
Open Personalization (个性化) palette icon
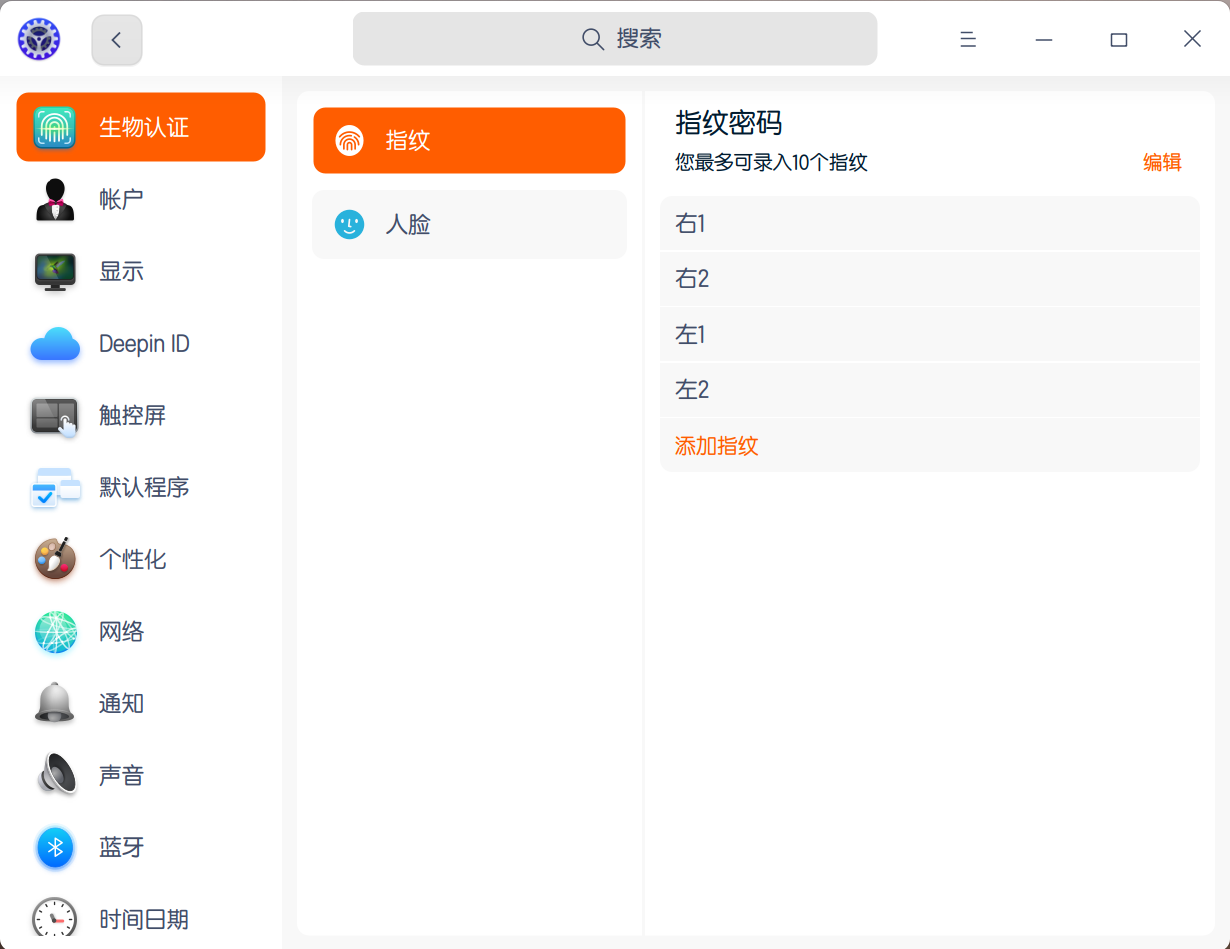point(55,560)
